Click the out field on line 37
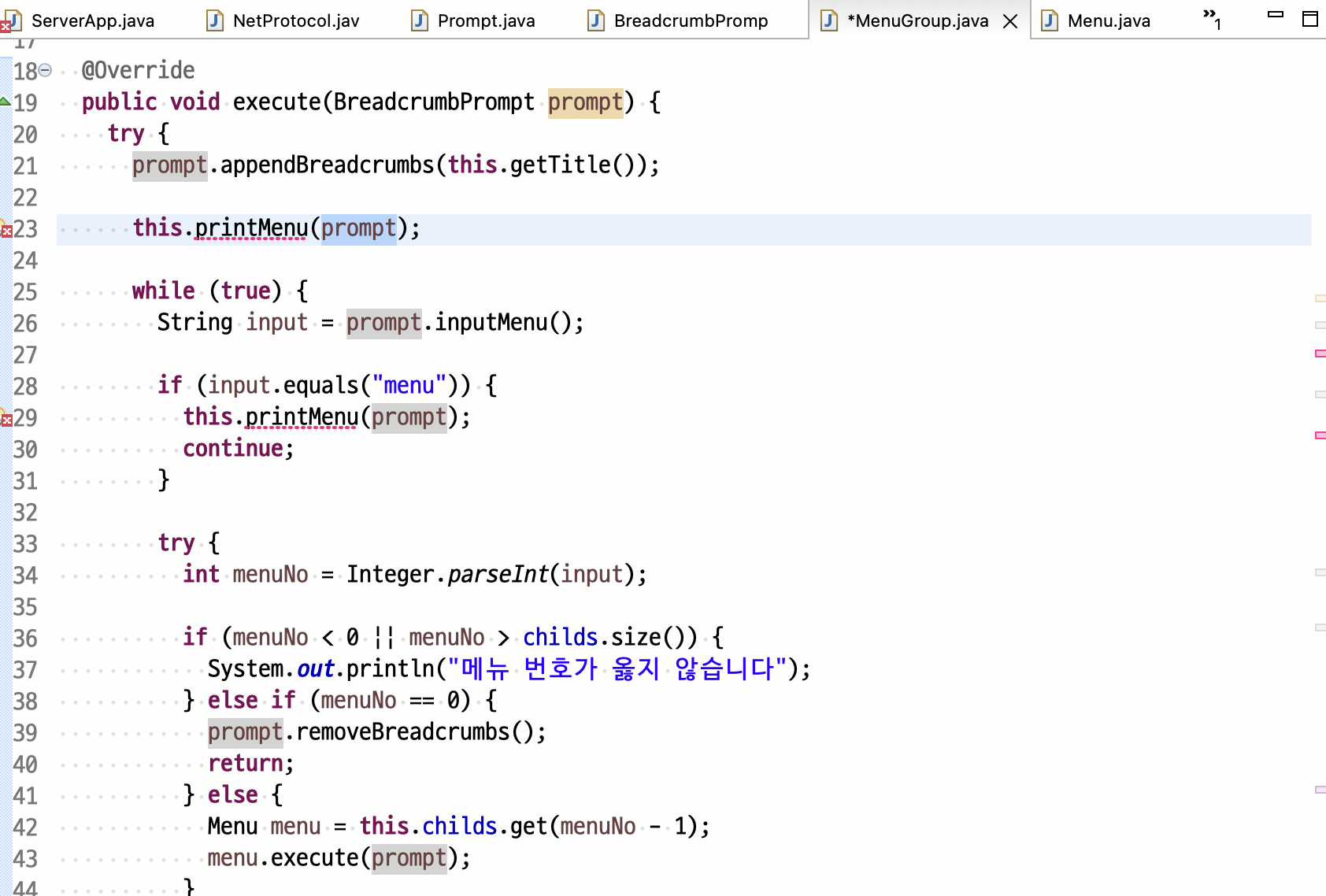Image resolution: width=1326 pixels, height=896 pixels. pos(316,669)
